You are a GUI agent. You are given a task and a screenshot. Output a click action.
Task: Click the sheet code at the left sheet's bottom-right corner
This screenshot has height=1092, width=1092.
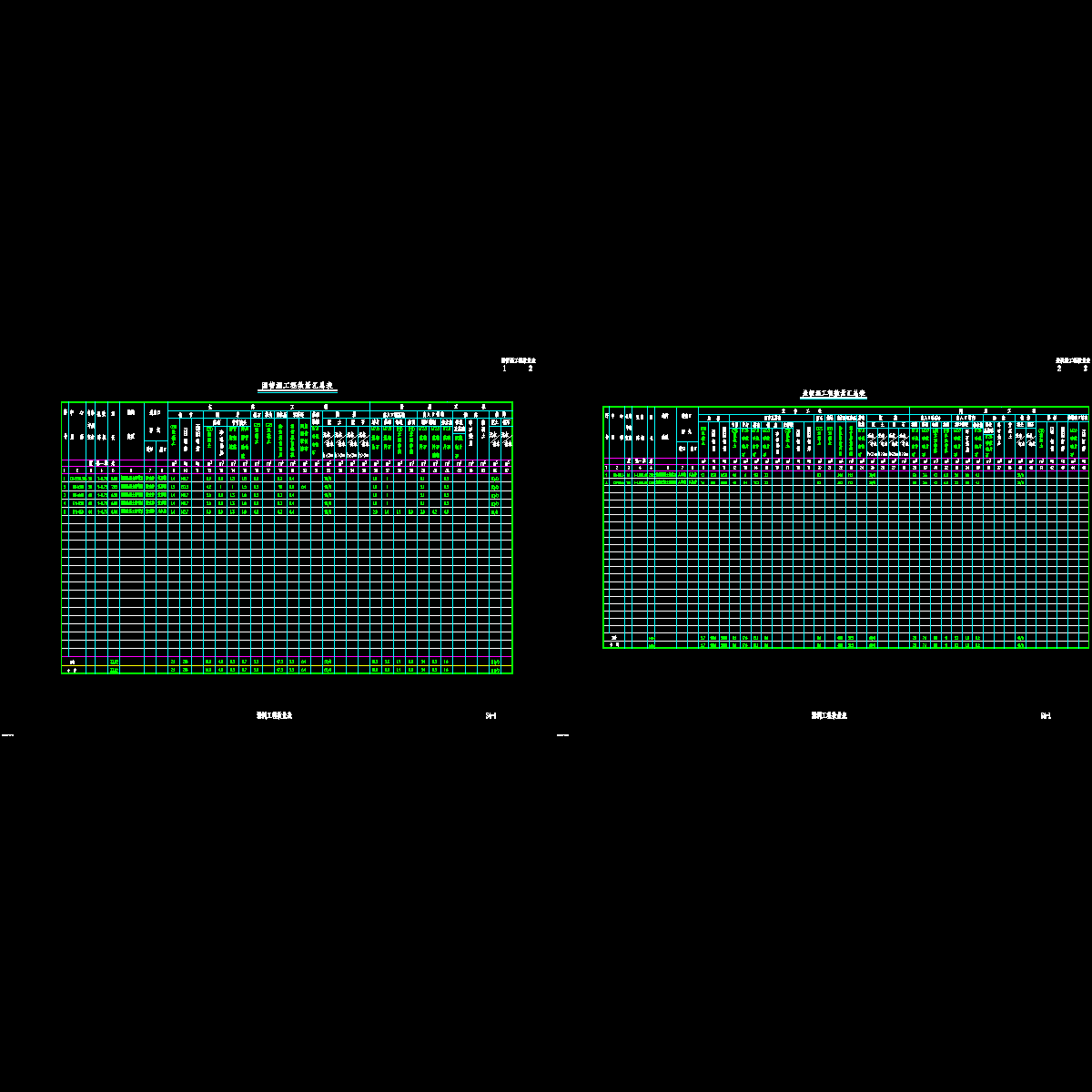point(490,715)
